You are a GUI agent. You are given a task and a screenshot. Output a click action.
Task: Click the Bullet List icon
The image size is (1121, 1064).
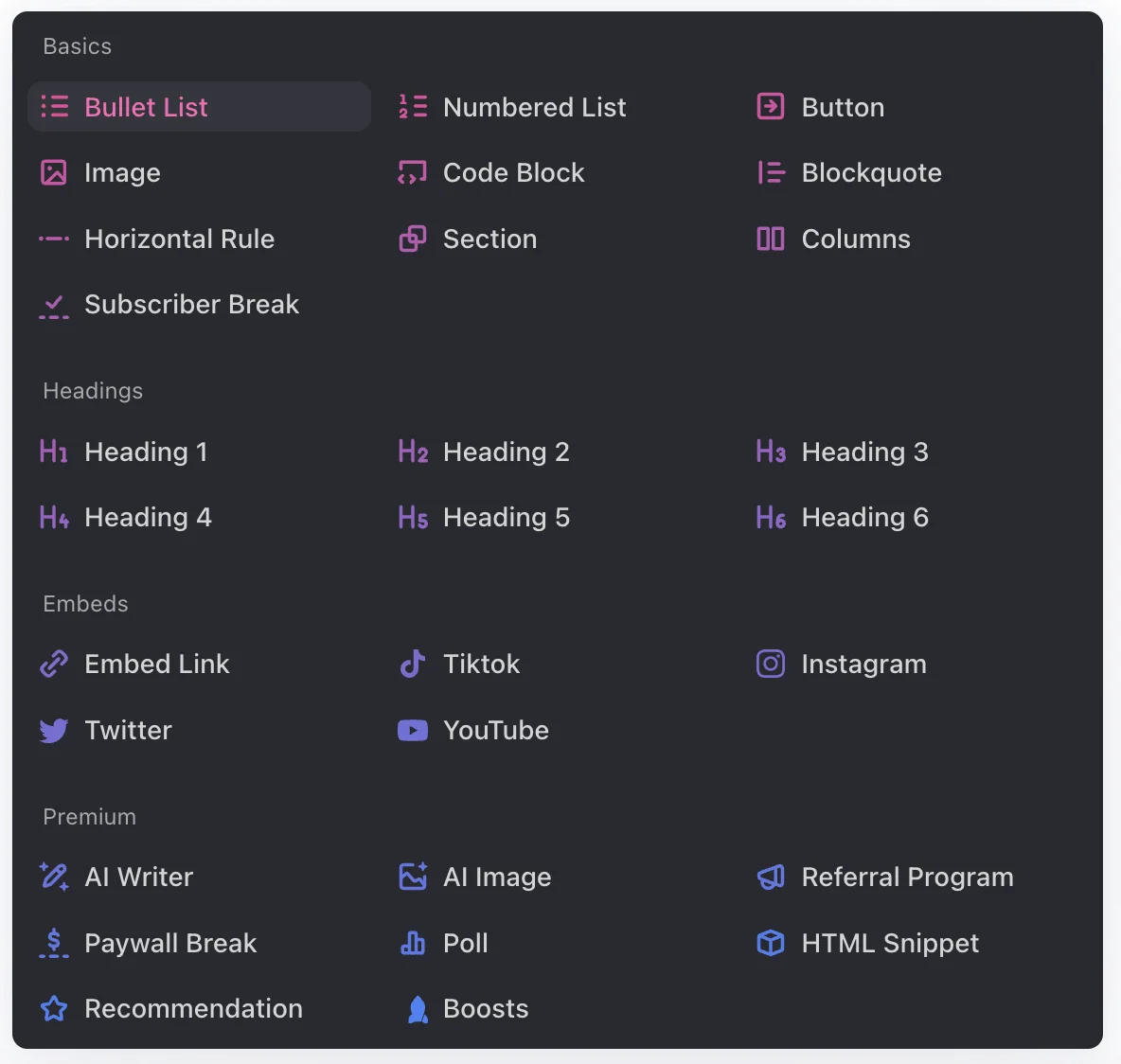[54, 106]
